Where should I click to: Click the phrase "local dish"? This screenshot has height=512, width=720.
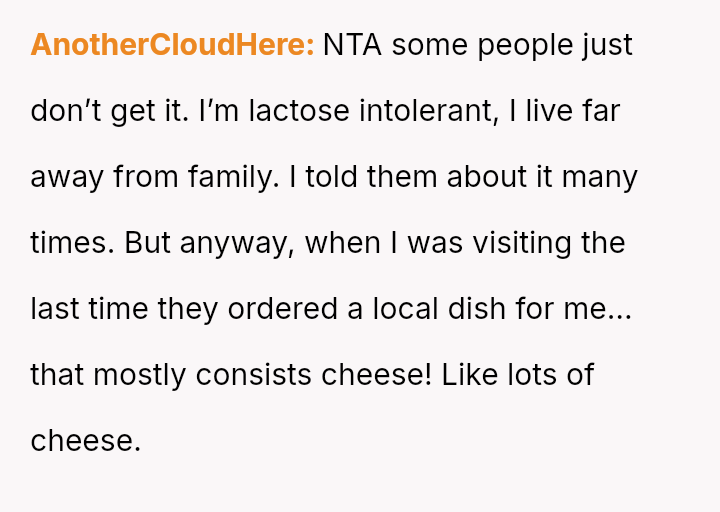click(436, 309)
